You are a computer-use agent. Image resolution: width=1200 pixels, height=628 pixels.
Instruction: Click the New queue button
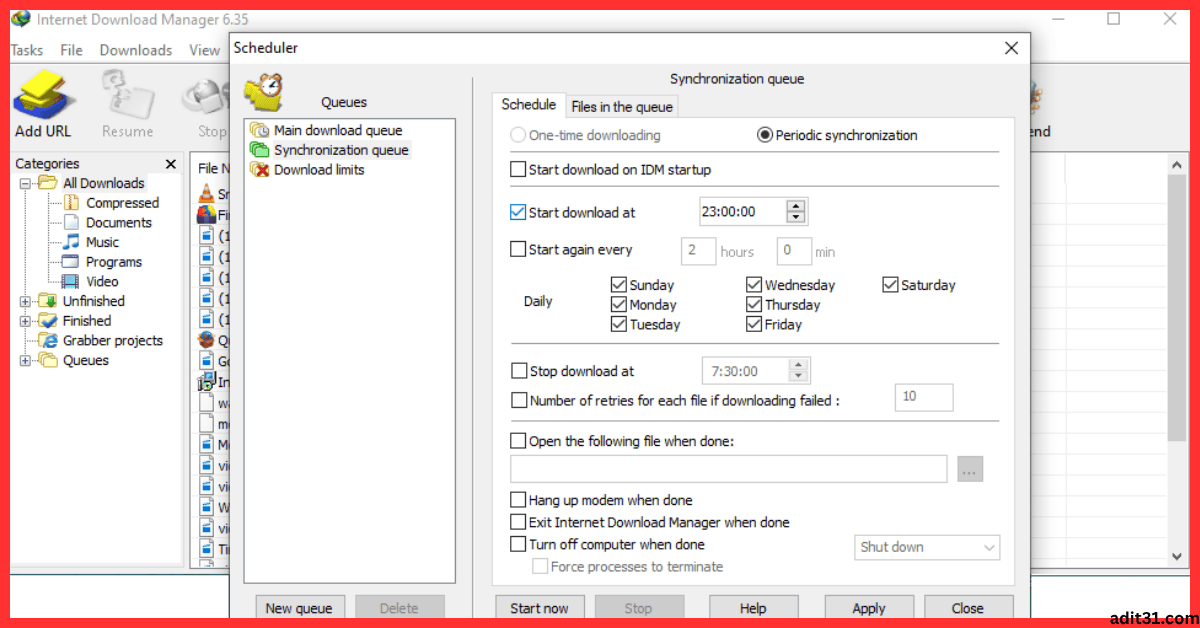(x=300, y=608)
